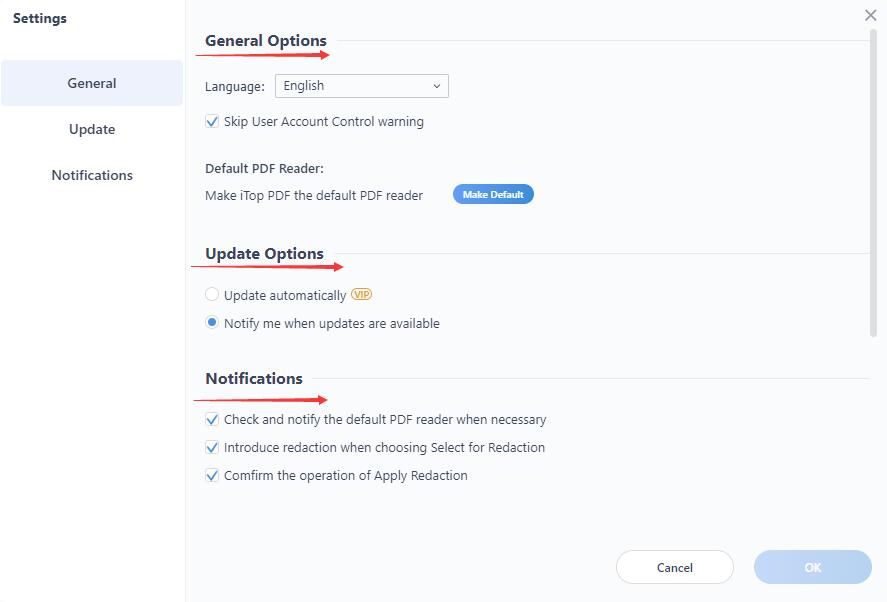Viewport: 887px width, 602px height.
Task: Go to the Notifications settings tab
Action: (92, 175)
